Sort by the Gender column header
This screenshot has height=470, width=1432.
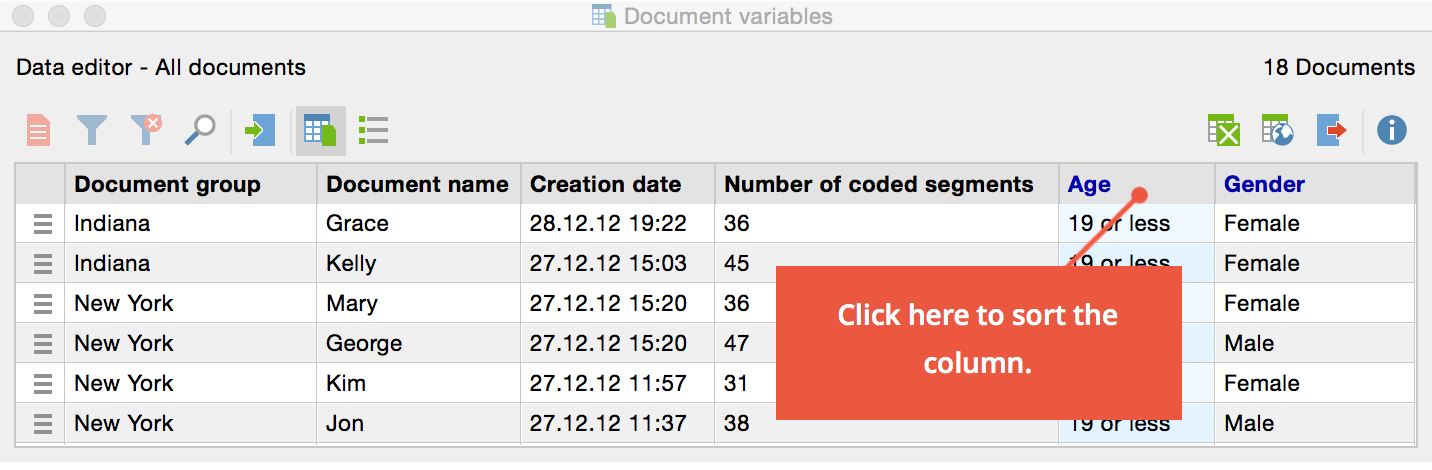[x=1264, y=184]
